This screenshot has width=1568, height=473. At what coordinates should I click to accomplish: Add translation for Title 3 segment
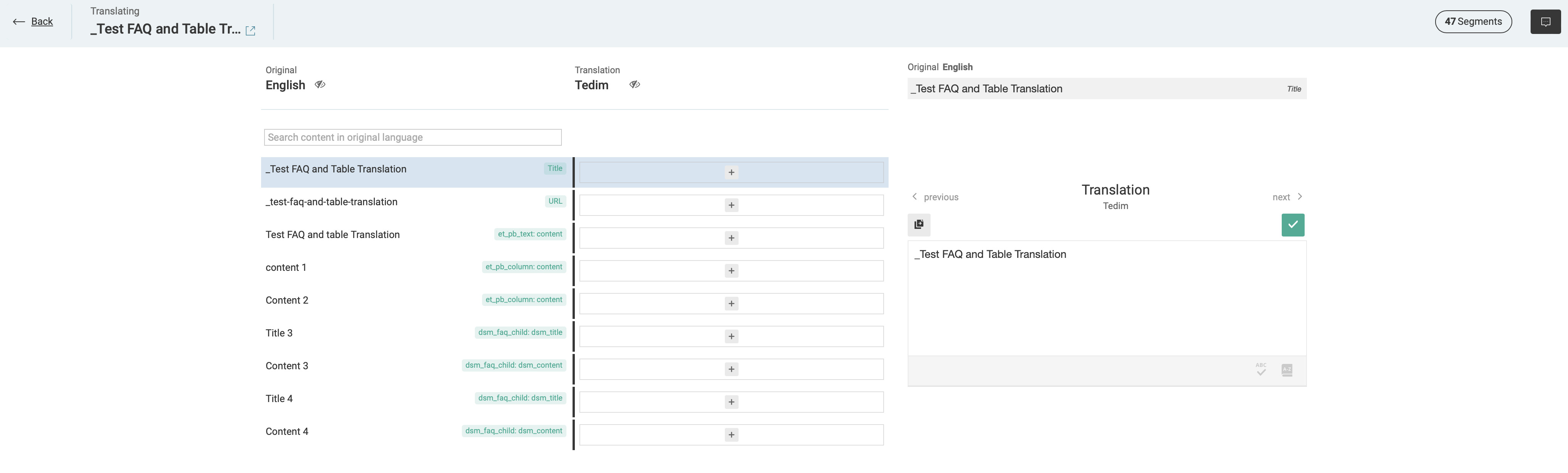[731, 337]
